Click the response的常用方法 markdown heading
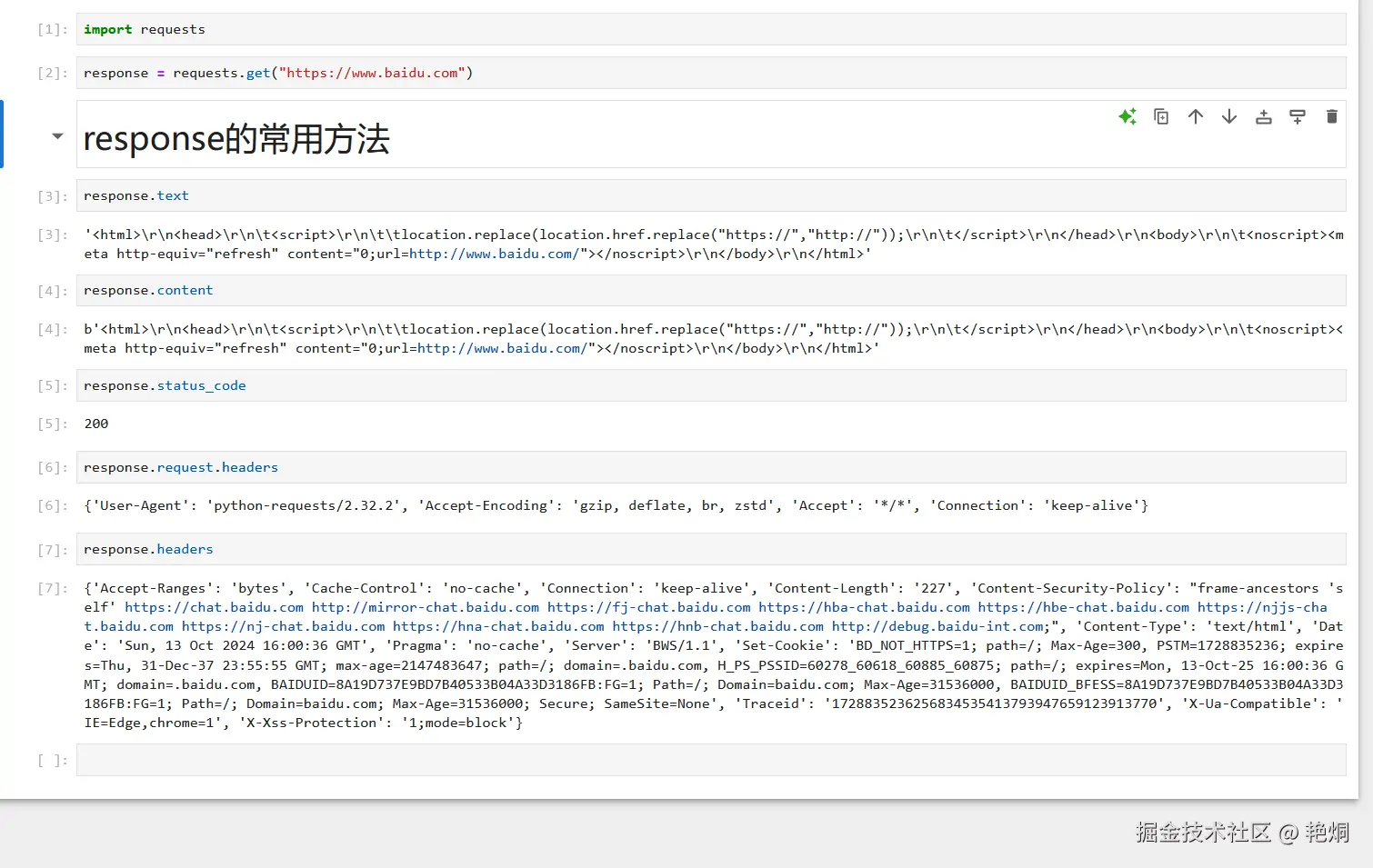1373x868 pixels. coord(236,138)
